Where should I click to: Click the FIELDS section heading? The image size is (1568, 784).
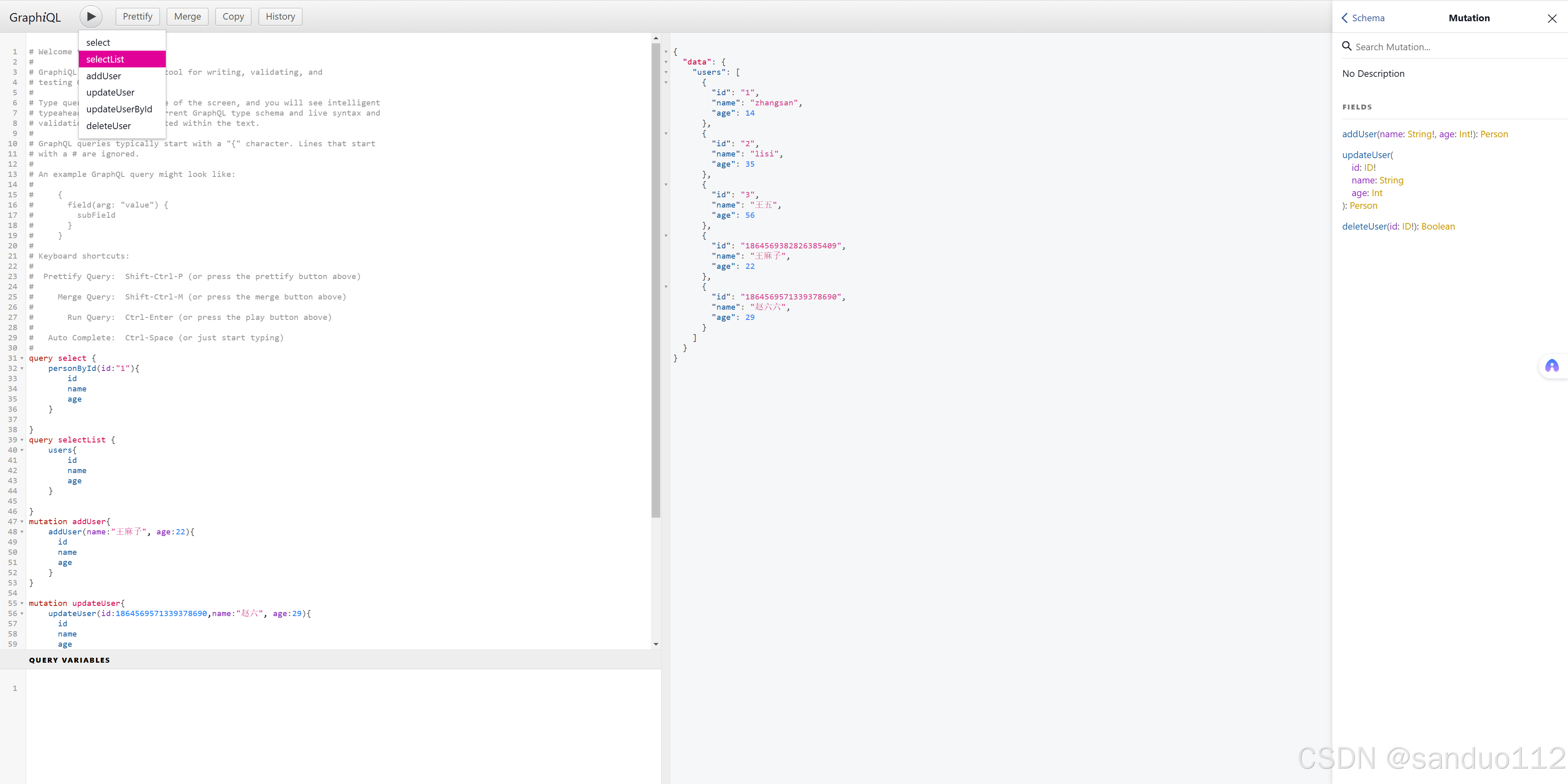[1357, 107]
